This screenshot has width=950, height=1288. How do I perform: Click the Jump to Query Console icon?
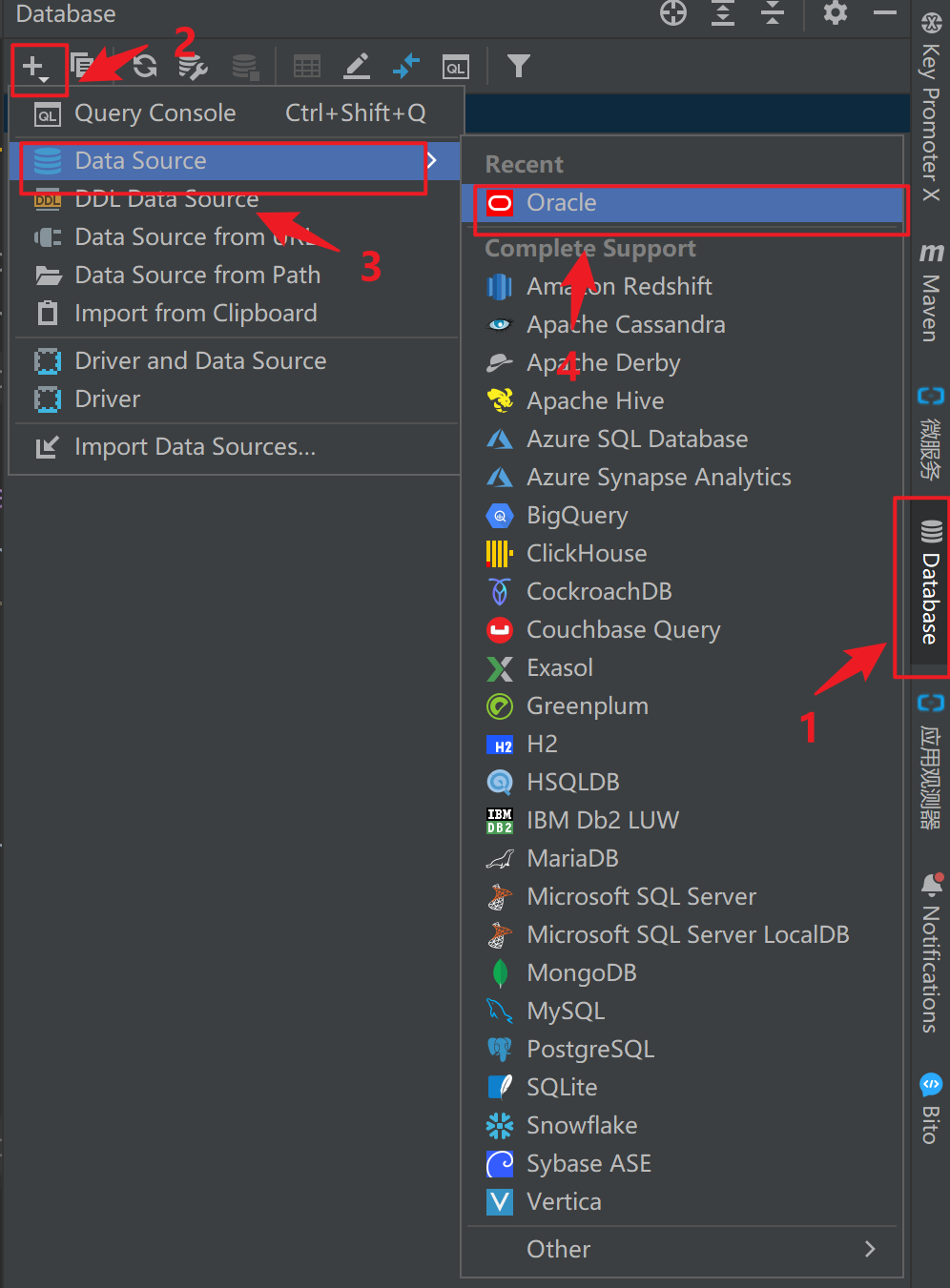406,67
